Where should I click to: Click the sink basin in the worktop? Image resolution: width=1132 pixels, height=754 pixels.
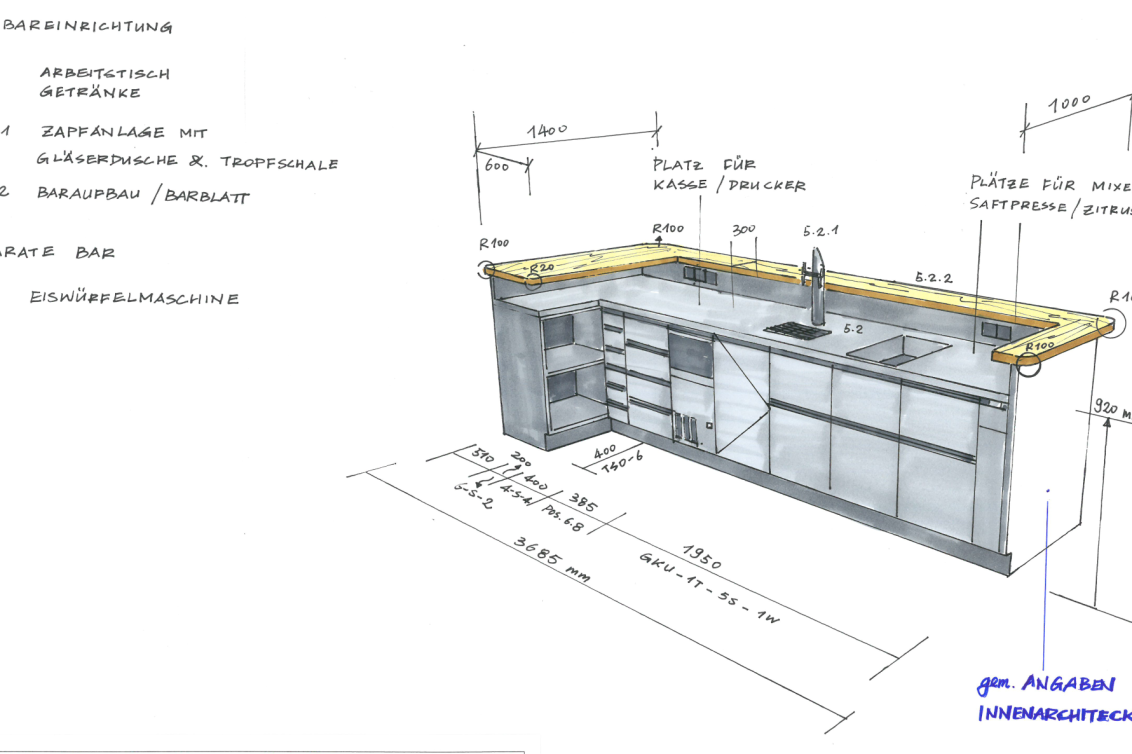pos(899,350)
